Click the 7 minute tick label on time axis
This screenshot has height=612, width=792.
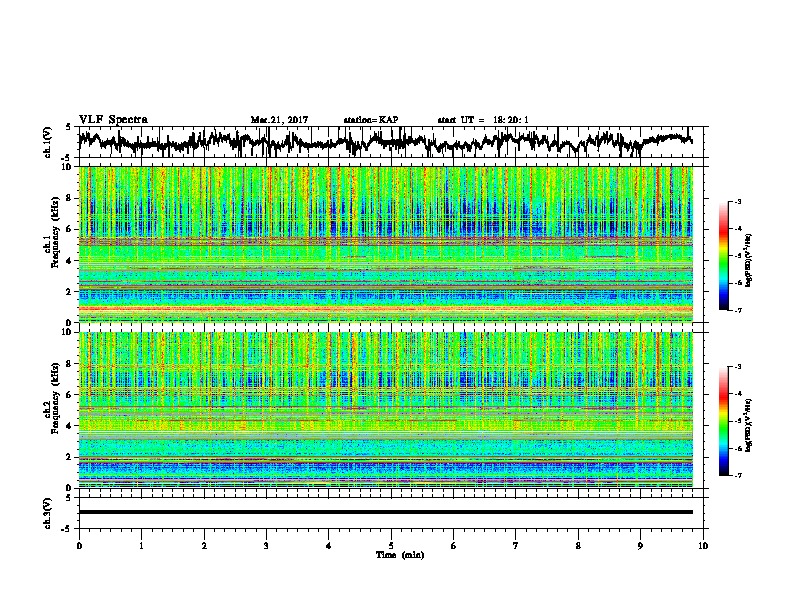[516, 546]
